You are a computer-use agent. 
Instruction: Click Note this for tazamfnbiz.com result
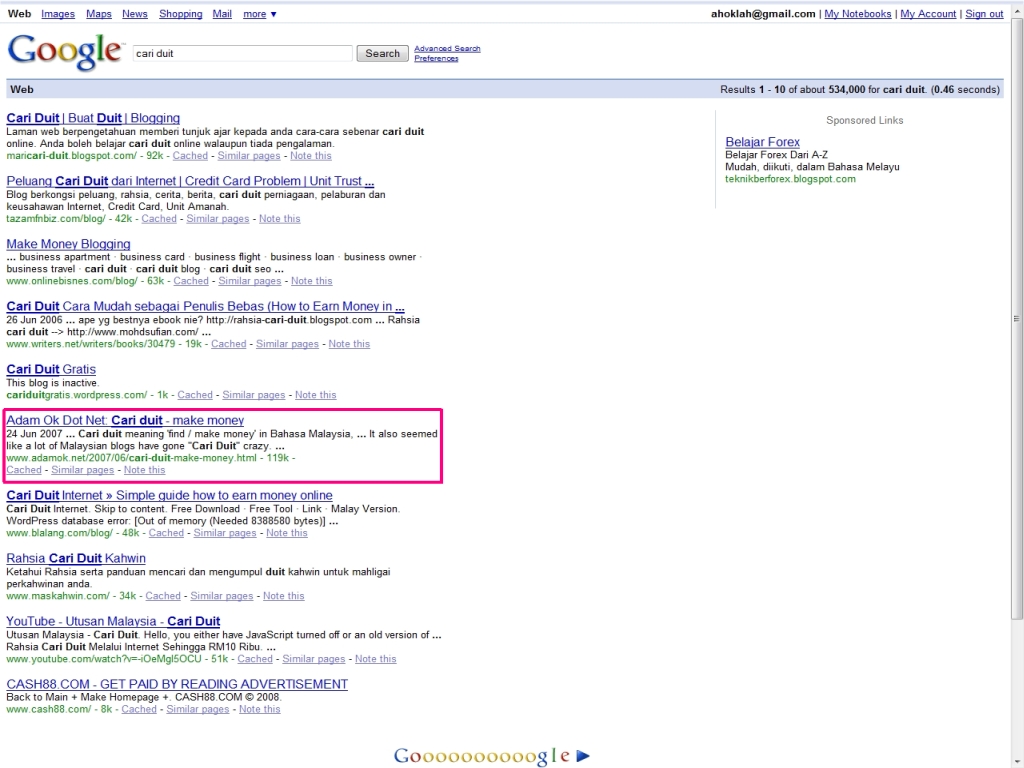pos(280,219)
